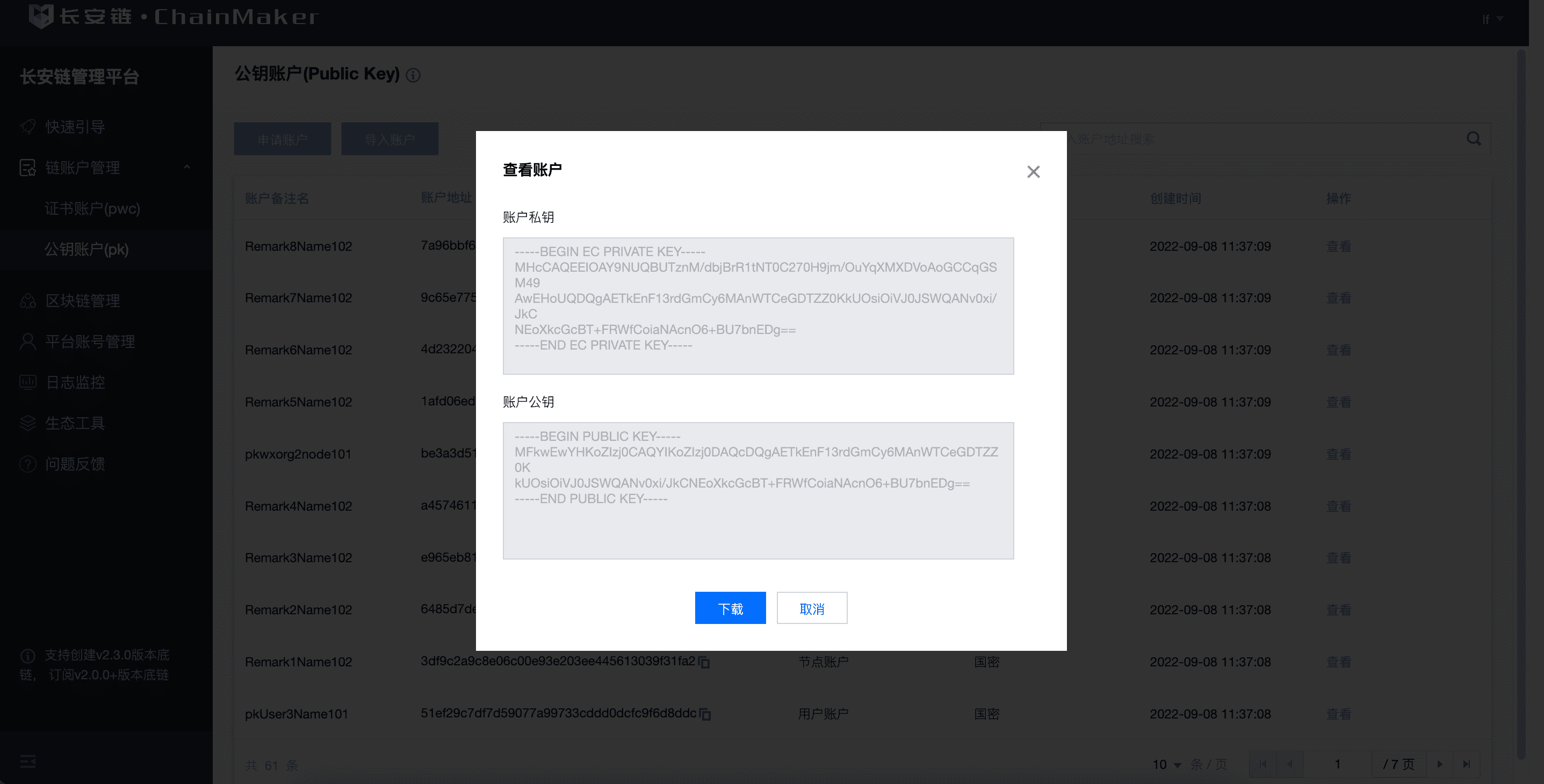
Task: Open 快速引导 in sidebar
Action: pos(75,127)
